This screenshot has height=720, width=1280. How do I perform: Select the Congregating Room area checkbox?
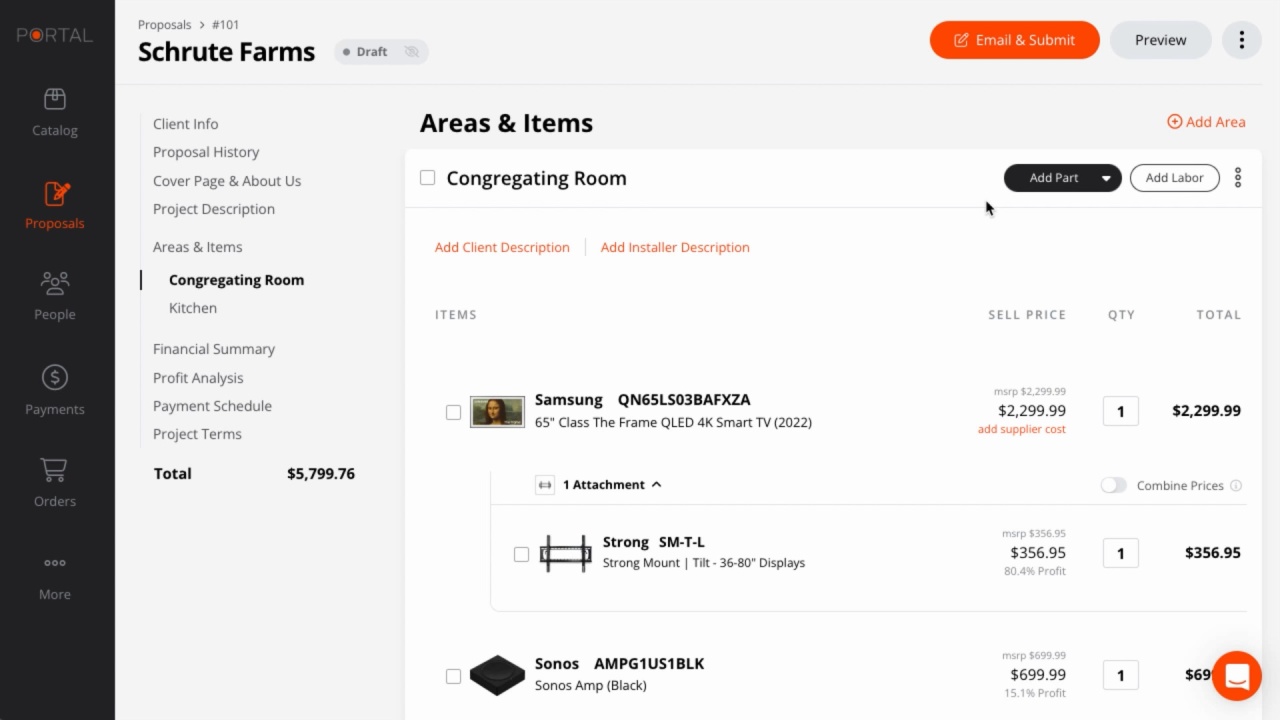click(427, 178)
